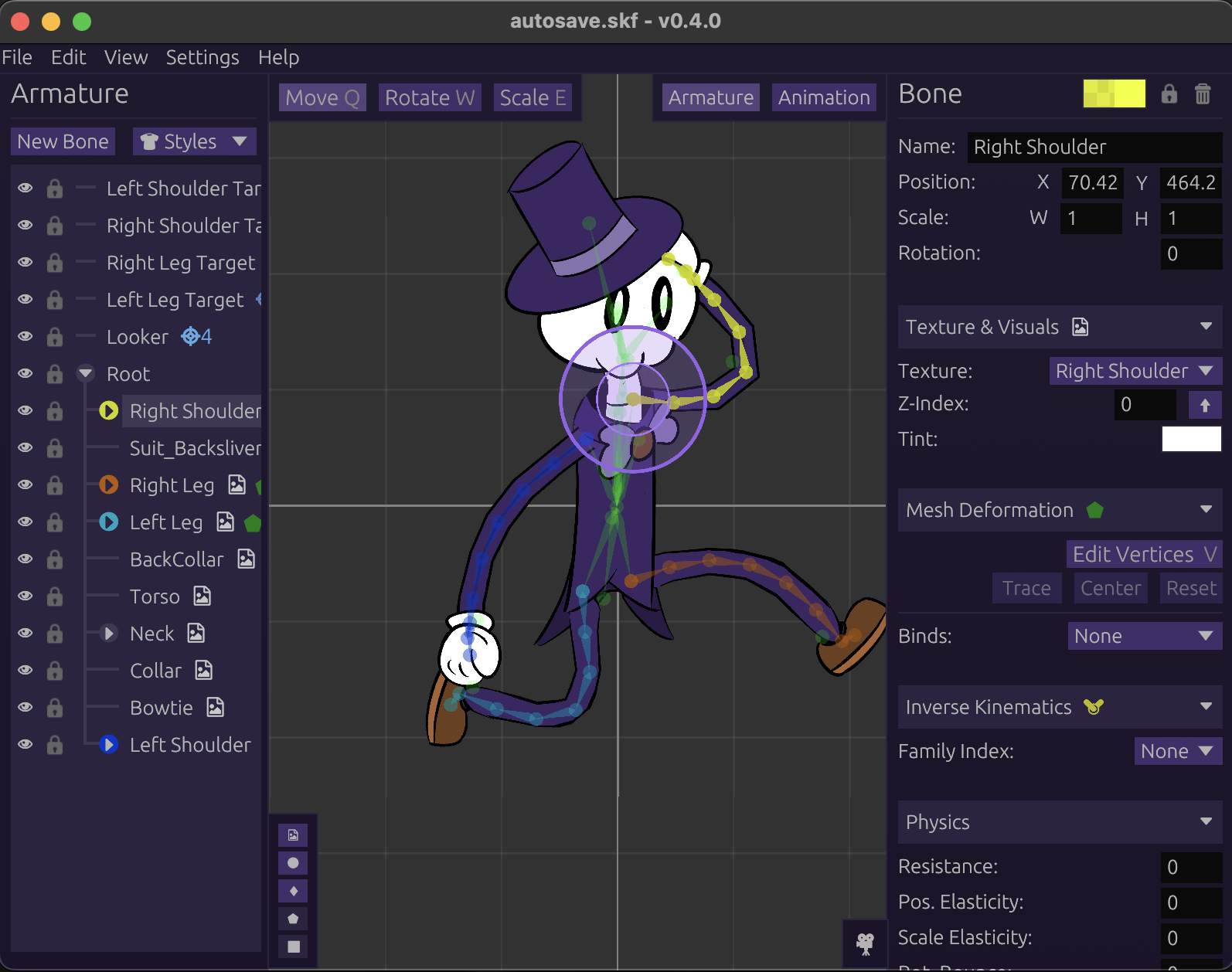
Task: Select the Scale E tool
Action: (533, 97)
